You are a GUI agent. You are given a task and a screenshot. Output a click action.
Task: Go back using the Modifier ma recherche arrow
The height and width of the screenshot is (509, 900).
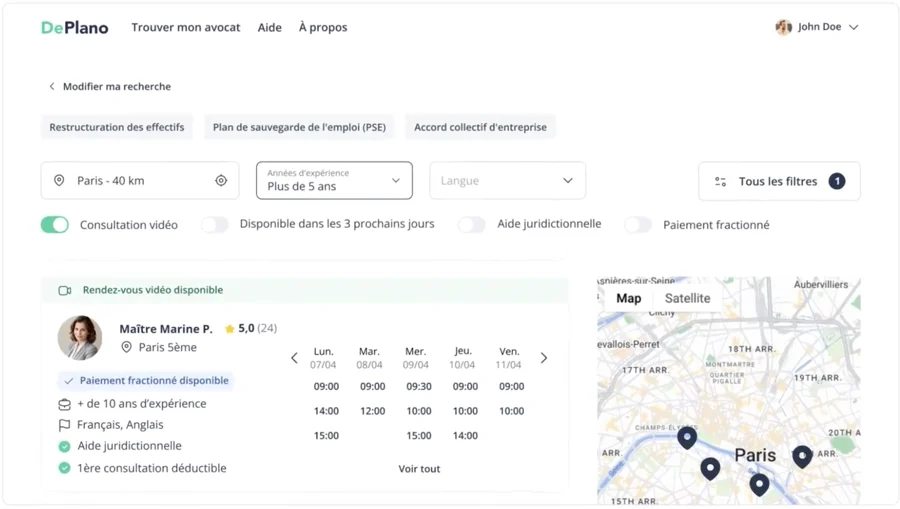(x=52, y=87)
